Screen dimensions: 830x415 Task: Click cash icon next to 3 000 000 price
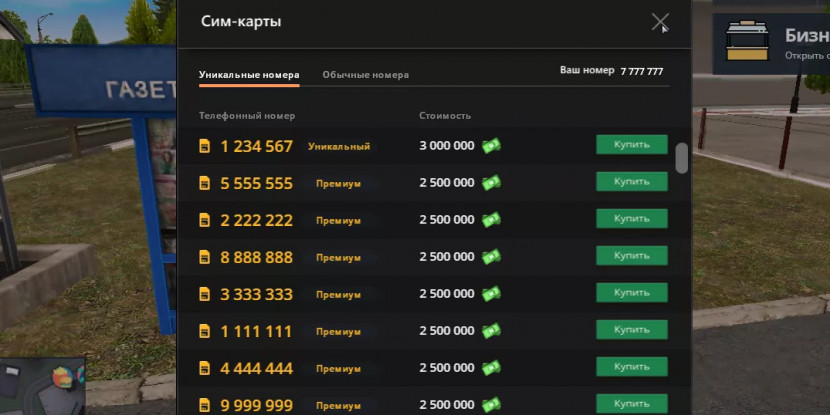pos(491,146)
